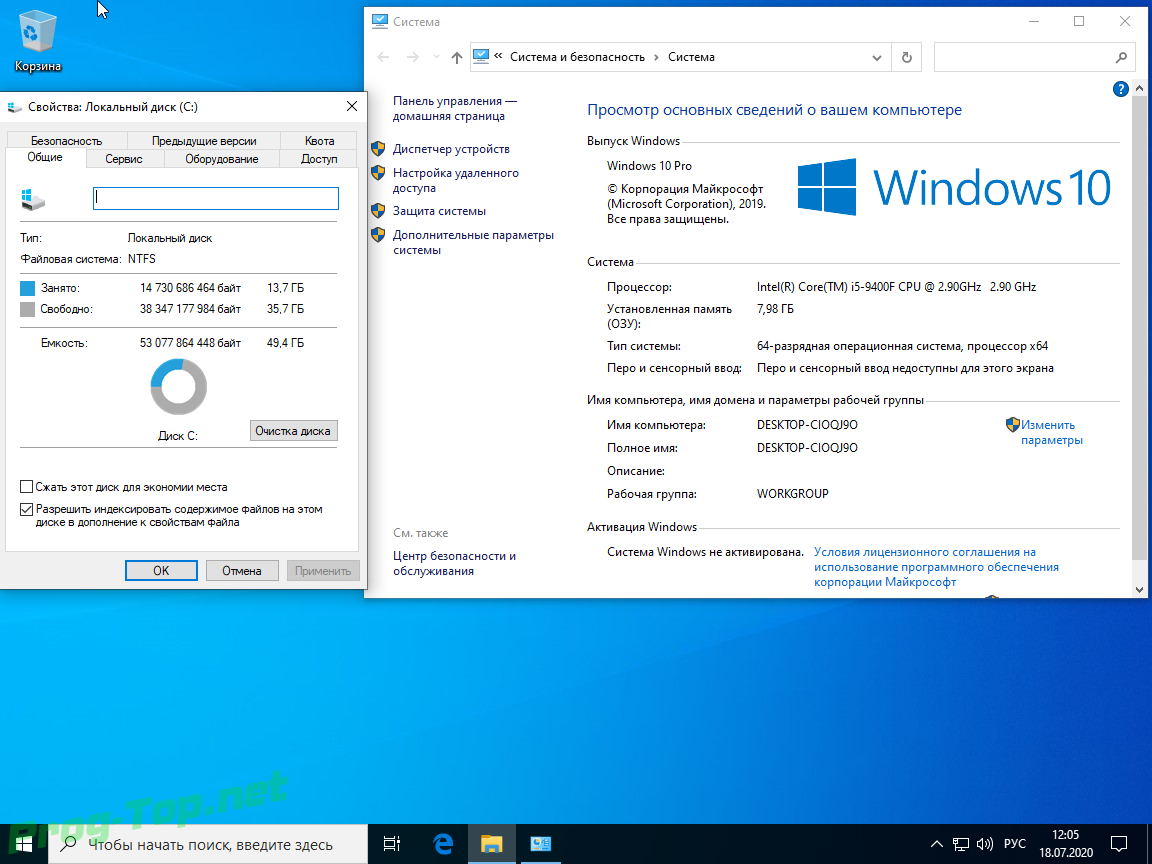Click the disk label text field

[215, 198]
